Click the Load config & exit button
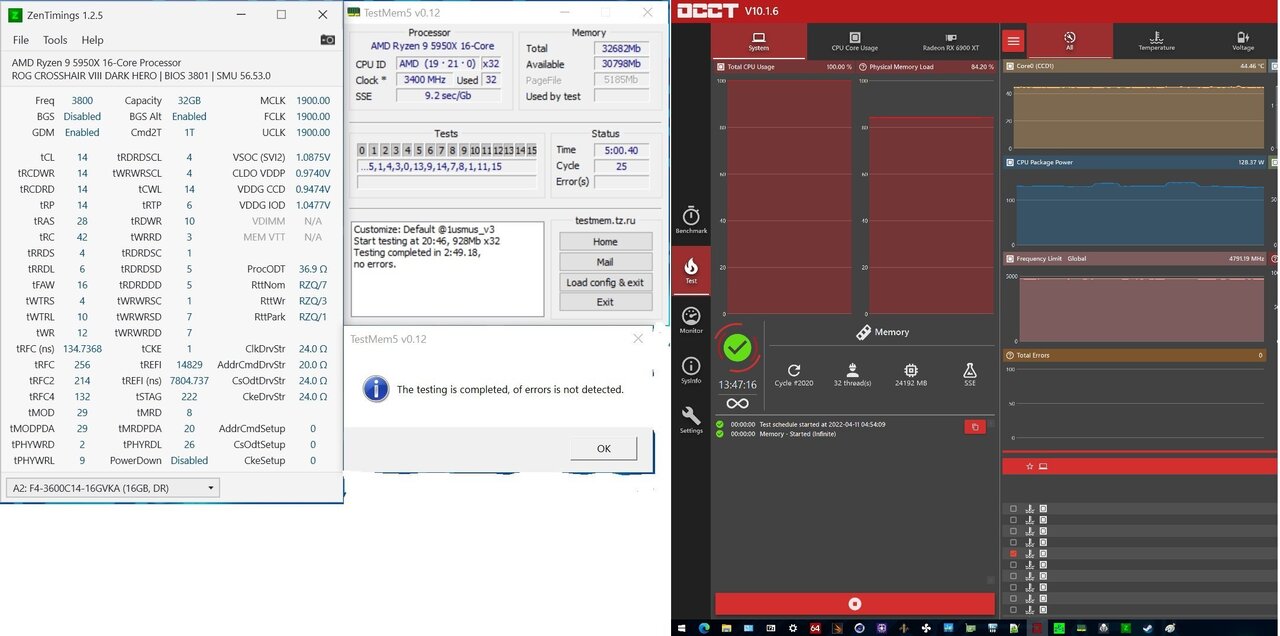This screenshot has height=636, width=1280. 605,282
